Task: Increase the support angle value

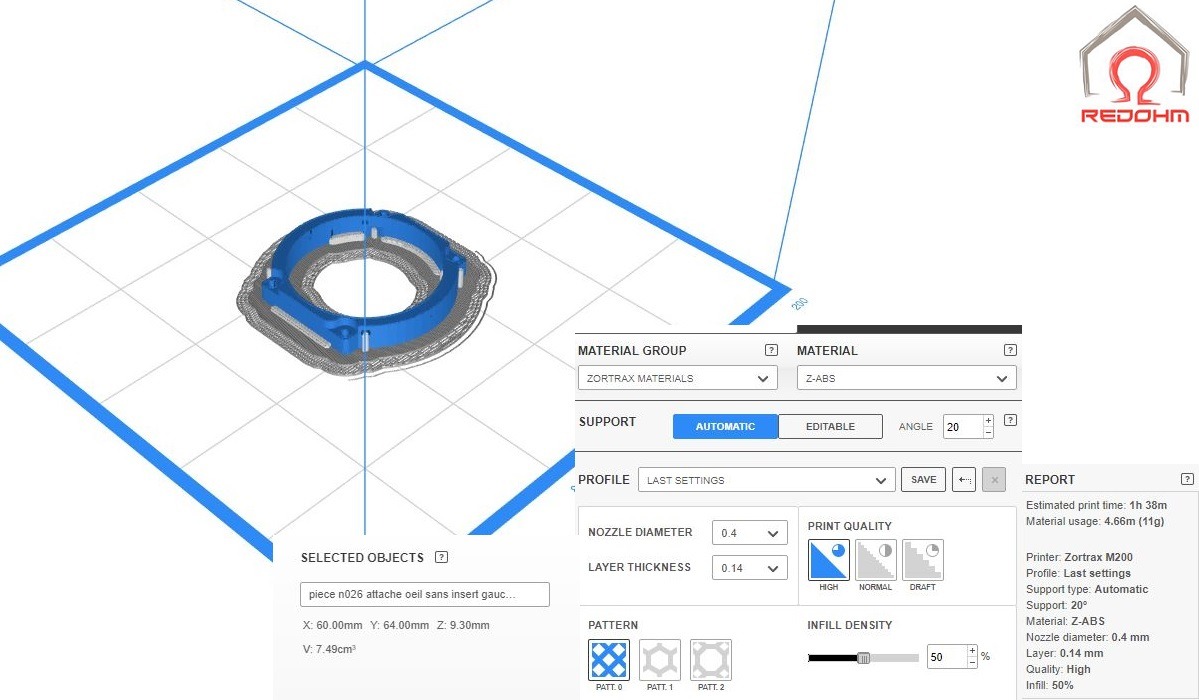Action: point(988,421)
